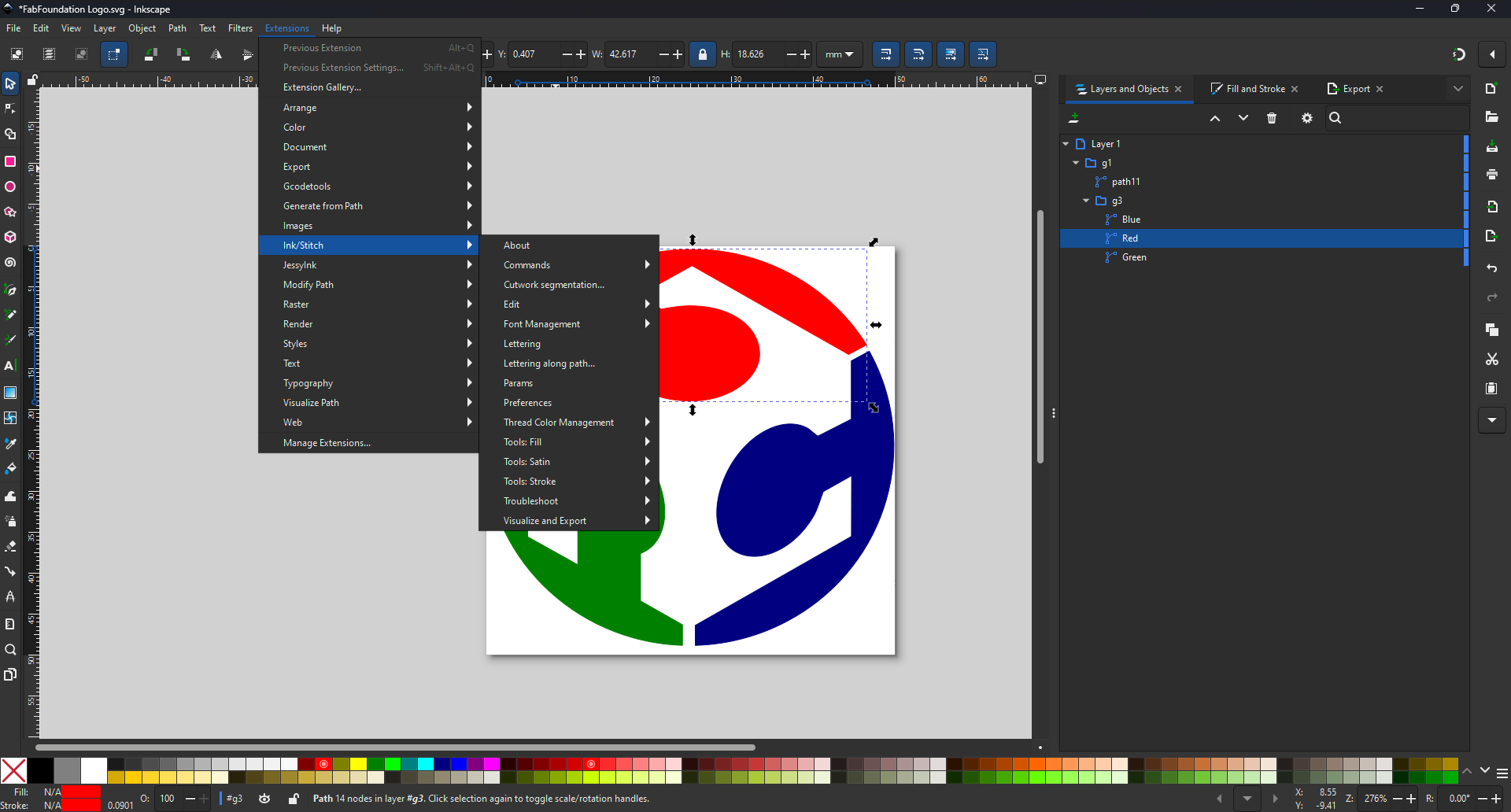Toggle guides lock at ruler corner
Image resolution: width=1511 pixels, height=812 pixels.
(x=33, y=80)
